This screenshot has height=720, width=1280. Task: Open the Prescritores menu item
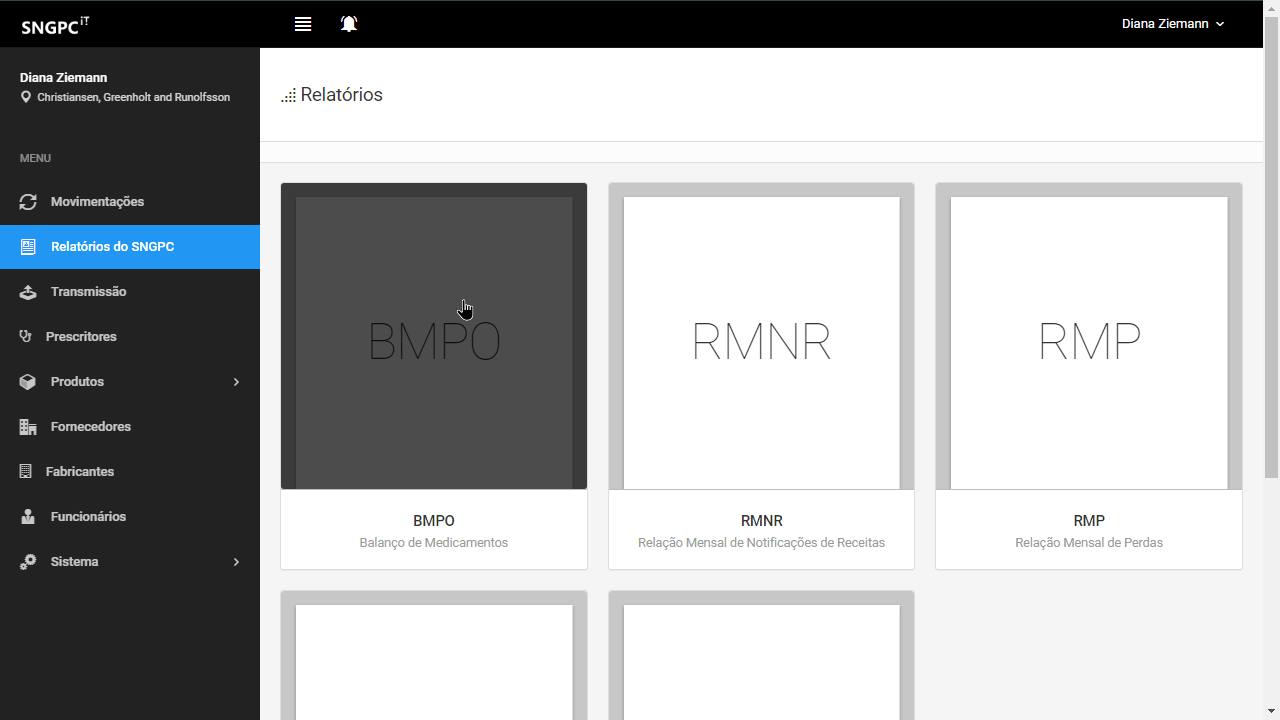point(130,337)
